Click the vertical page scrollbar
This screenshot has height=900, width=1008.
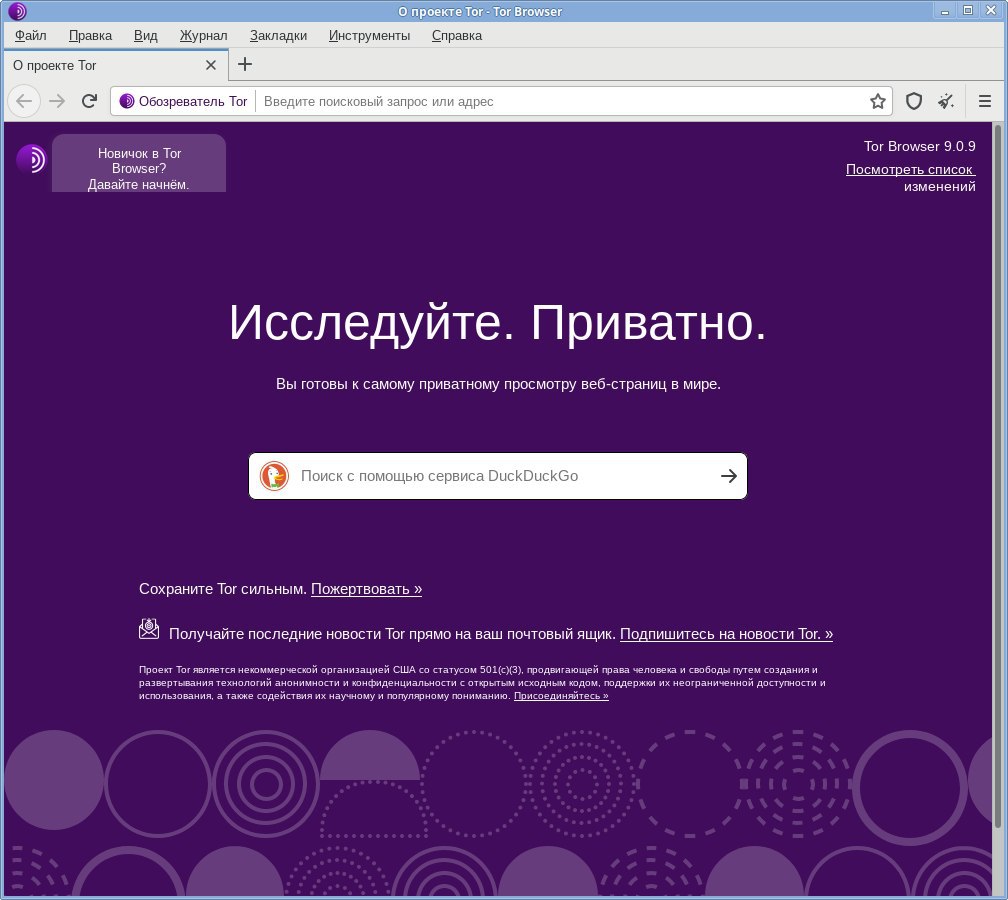(998, 476)
